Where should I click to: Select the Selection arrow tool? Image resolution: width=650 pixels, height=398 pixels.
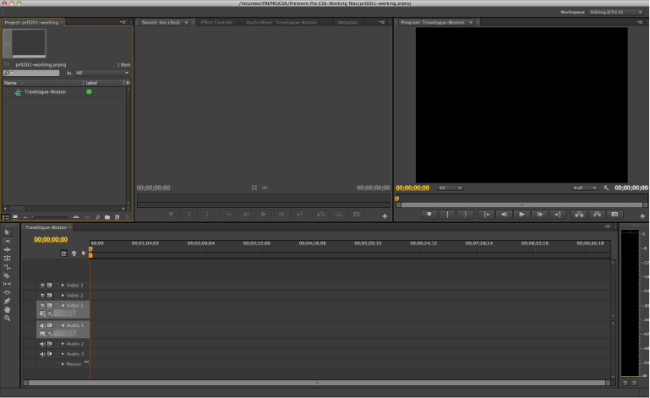tap(7, 233)
